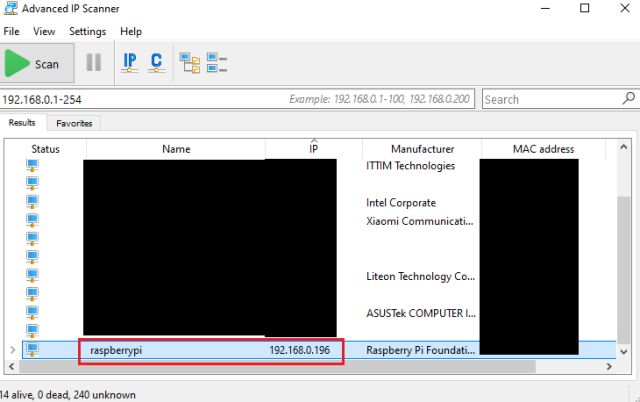Open the Settings menu
640x402 pixels.
point(87,31)
